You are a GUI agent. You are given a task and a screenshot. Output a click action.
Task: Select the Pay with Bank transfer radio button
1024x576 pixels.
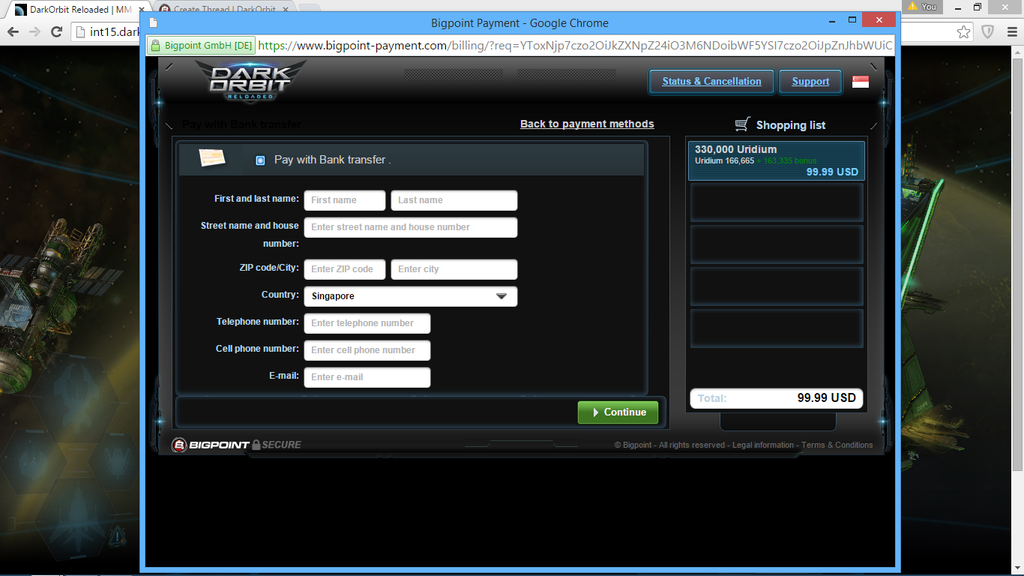pyautogui.click(x=260, y=160)
